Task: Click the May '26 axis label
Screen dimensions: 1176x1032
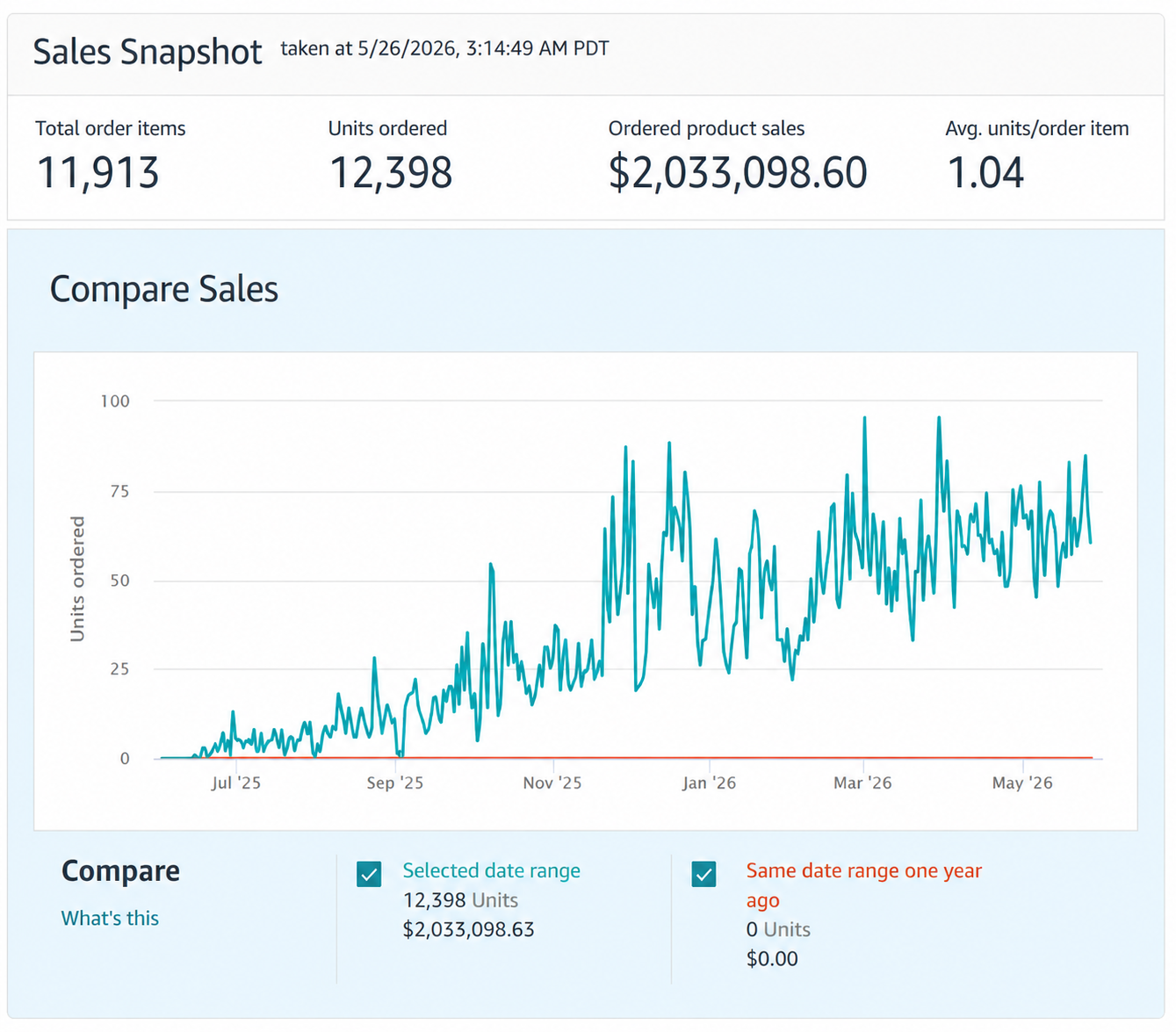Action: (1022, 783)
